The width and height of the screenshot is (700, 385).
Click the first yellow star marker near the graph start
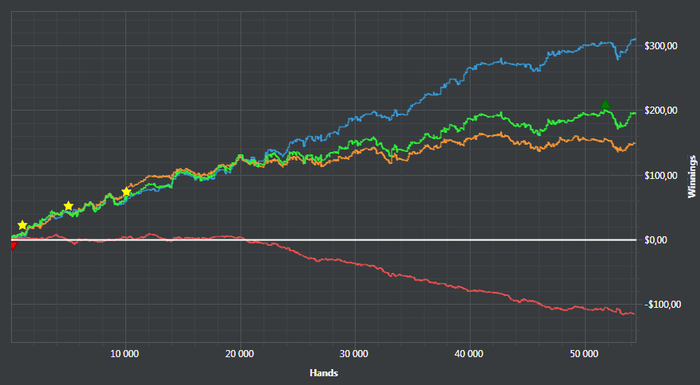point(22,225)
